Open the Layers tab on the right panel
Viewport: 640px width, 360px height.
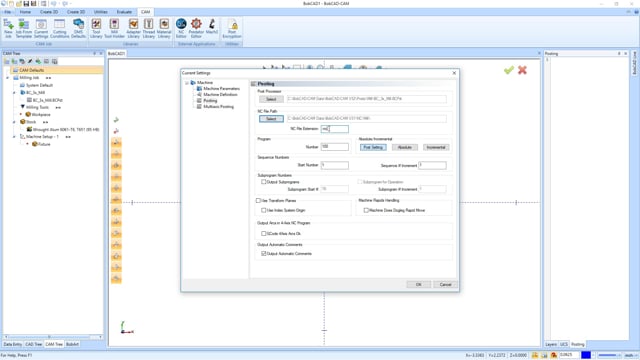551,344
